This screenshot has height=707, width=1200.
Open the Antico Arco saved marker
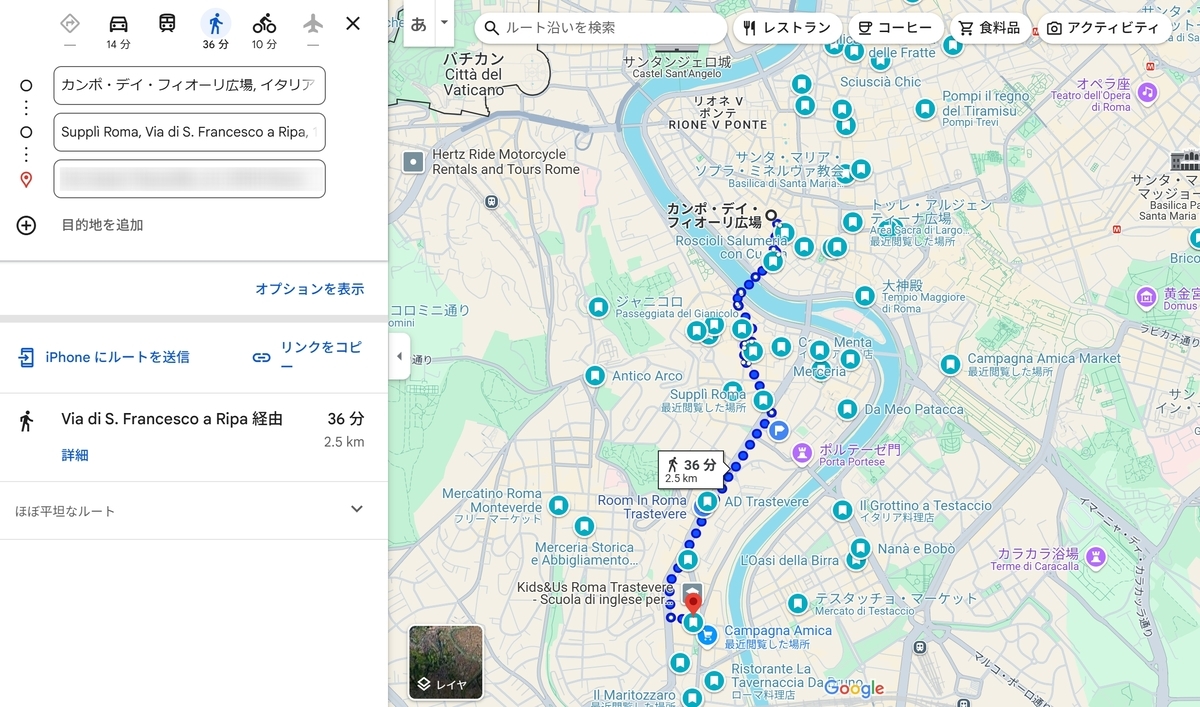[x=595, y=376]
